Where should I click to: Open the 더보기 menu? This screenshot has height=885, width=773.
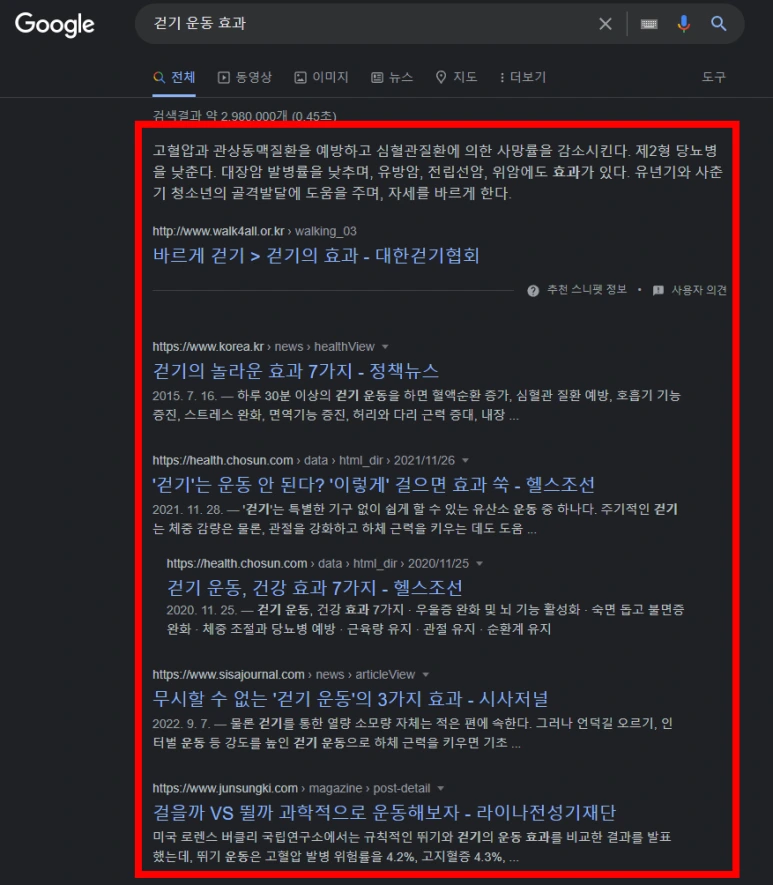pos(523,77)
